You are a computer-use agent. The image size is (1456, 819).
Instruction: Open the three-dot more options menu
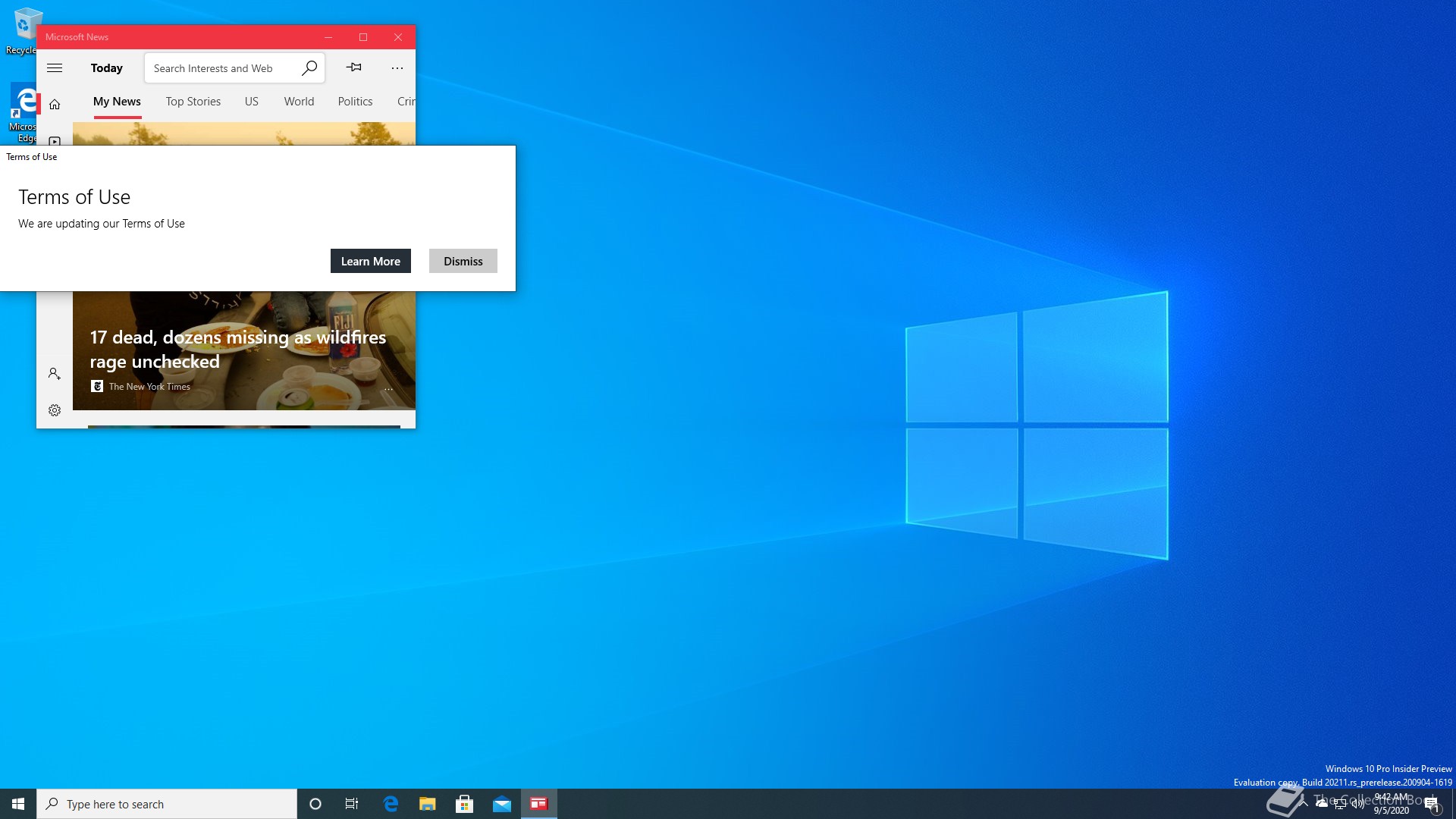397,68
